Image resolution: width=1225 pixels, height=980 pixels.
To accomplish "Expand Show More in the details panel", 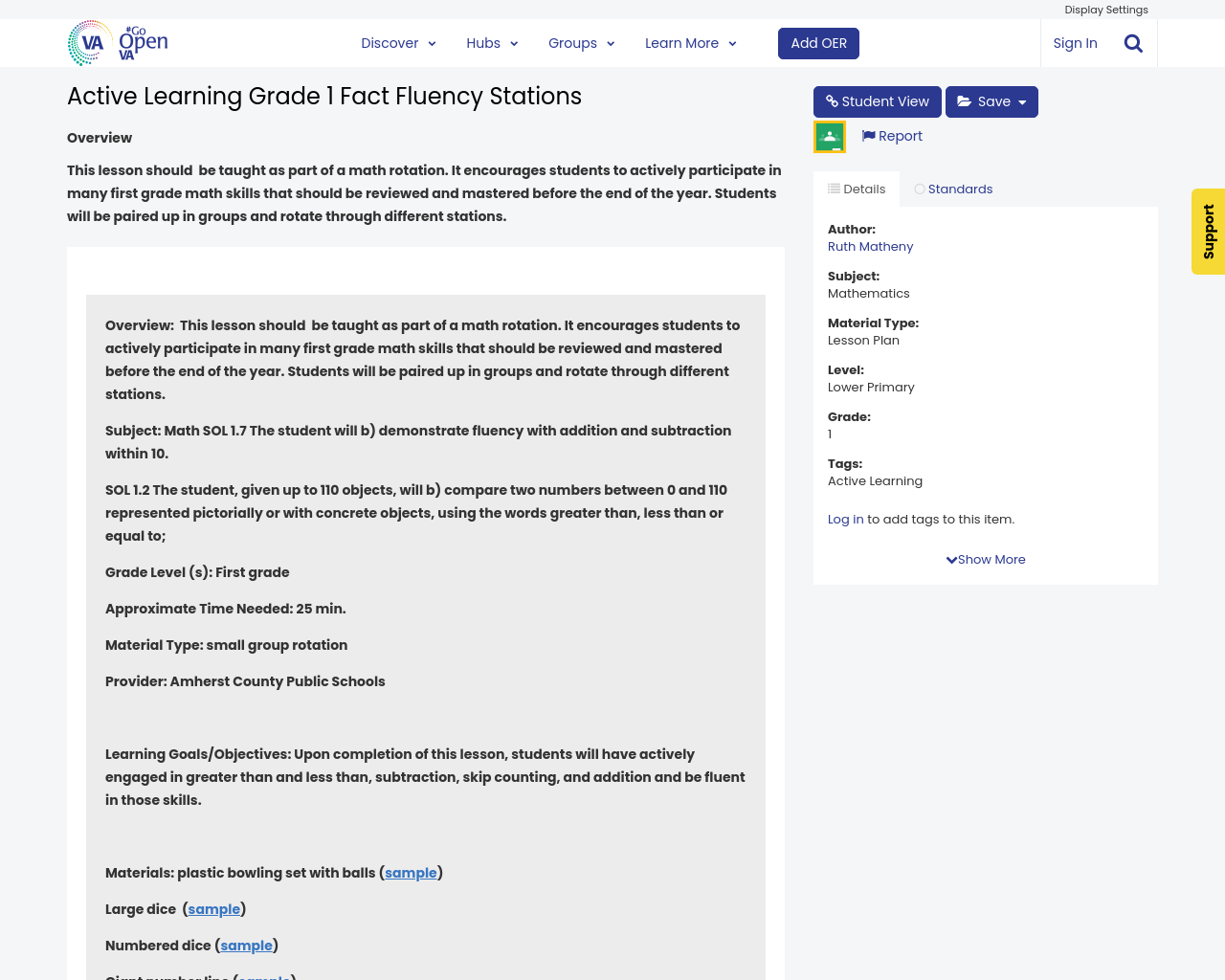I will tap(985, 558).
